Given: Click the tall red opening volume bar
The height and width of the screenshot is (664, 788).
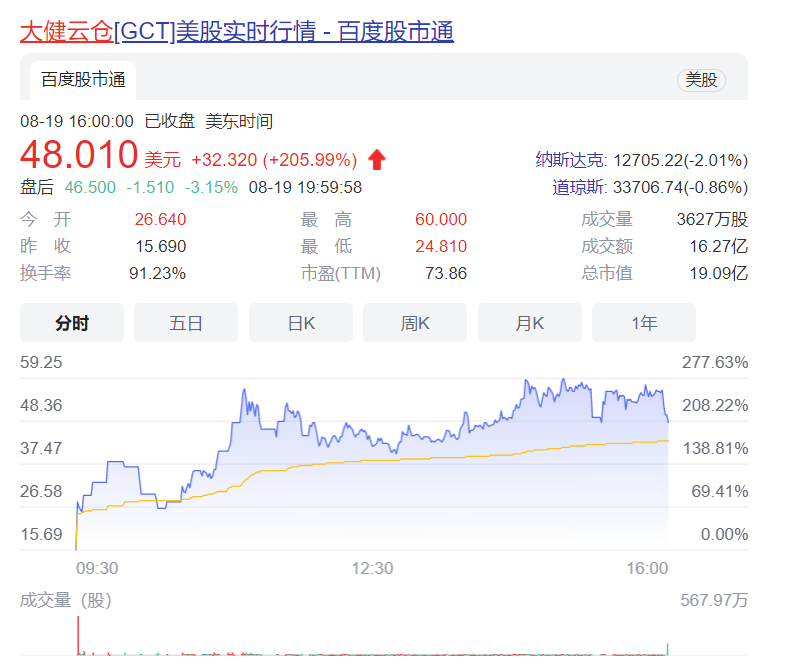Looking at the screenshot, I should (x=78, y=635).
